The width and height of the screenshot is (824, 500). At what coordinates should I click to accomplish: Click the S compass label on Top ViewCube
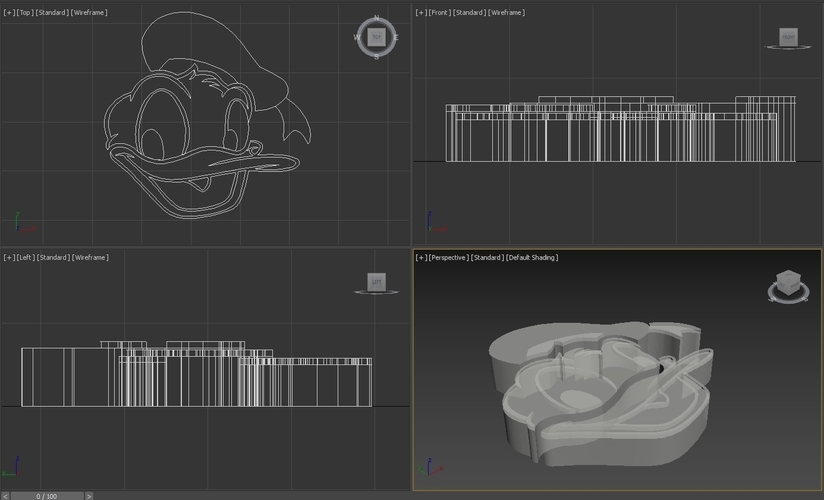(x=376, y=57)
